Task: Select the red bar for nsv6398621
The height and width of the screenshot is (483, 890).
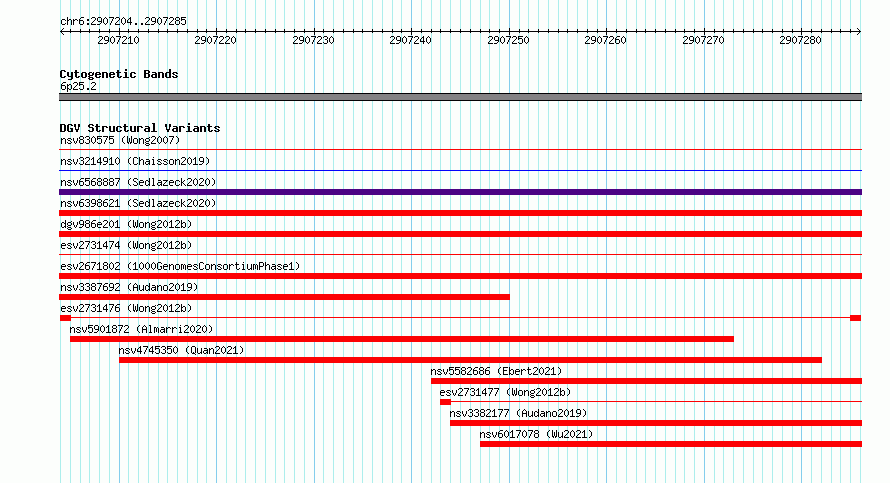Action: tap(460, 213)
